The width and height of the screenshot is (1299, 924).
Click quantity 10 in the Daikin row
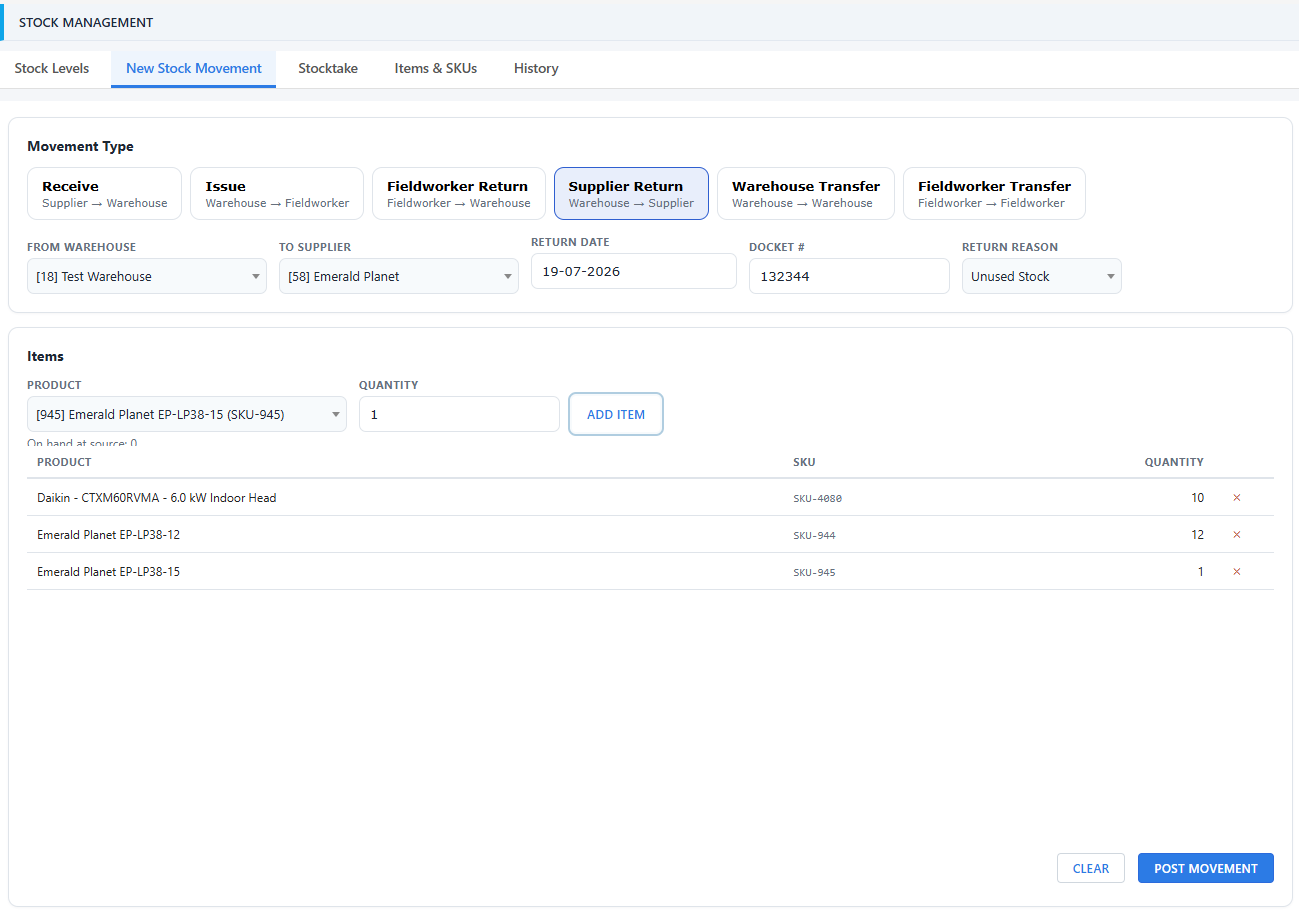click(1197, 498)
